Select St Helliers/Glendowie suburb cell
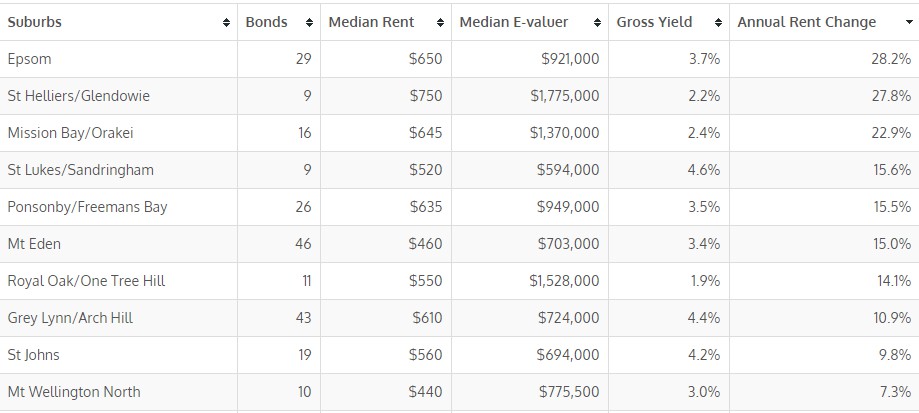This screenshot has height=413, width=919. coord(79,96)
